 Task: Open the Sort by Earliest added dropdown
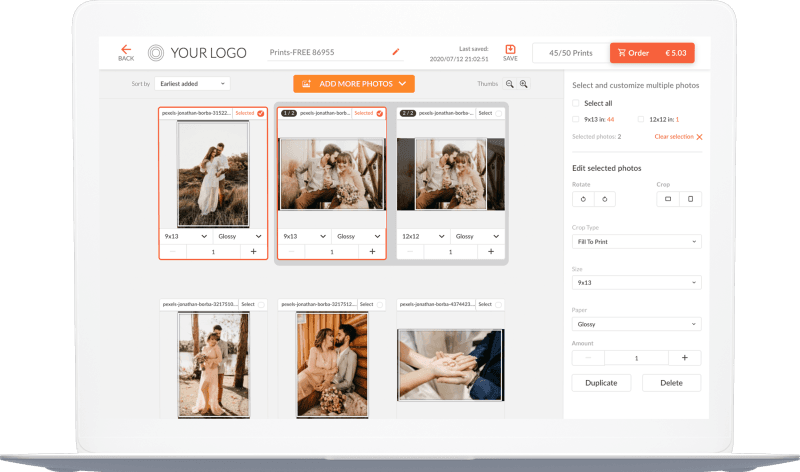coord(194,84)
